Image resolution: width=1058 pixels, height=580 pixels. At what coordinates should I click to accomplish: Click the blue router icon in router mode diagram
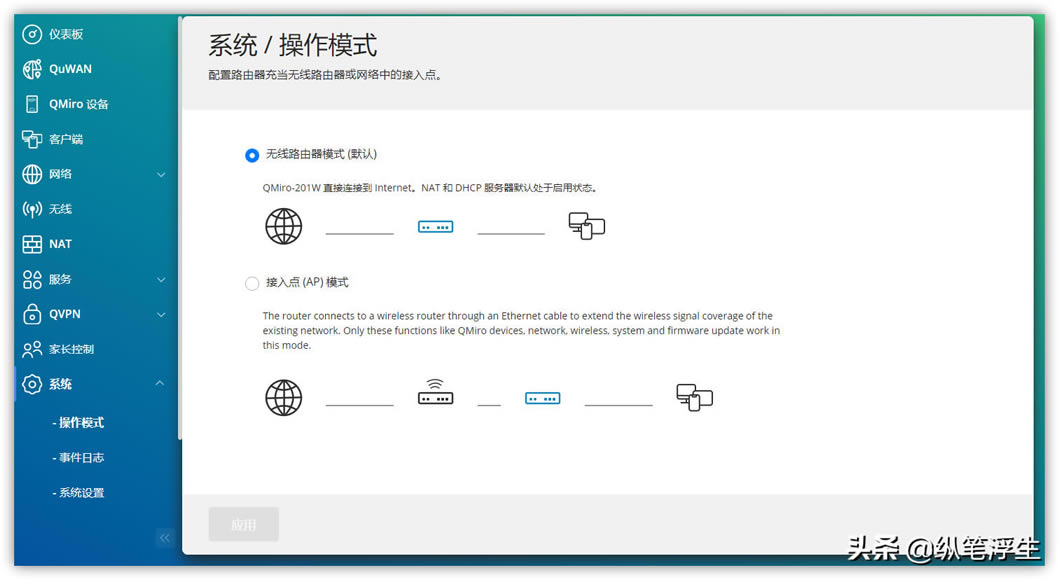coord(435,227)
